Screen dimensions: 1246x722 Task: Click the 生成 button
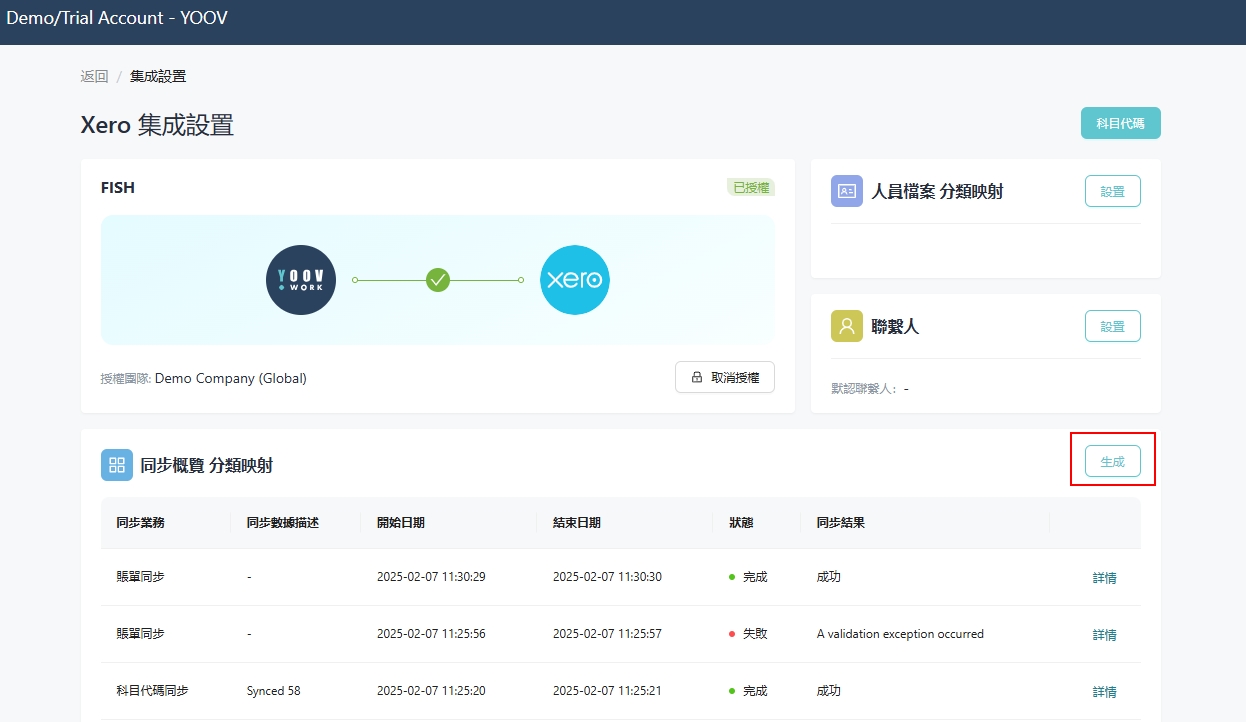1113,461
